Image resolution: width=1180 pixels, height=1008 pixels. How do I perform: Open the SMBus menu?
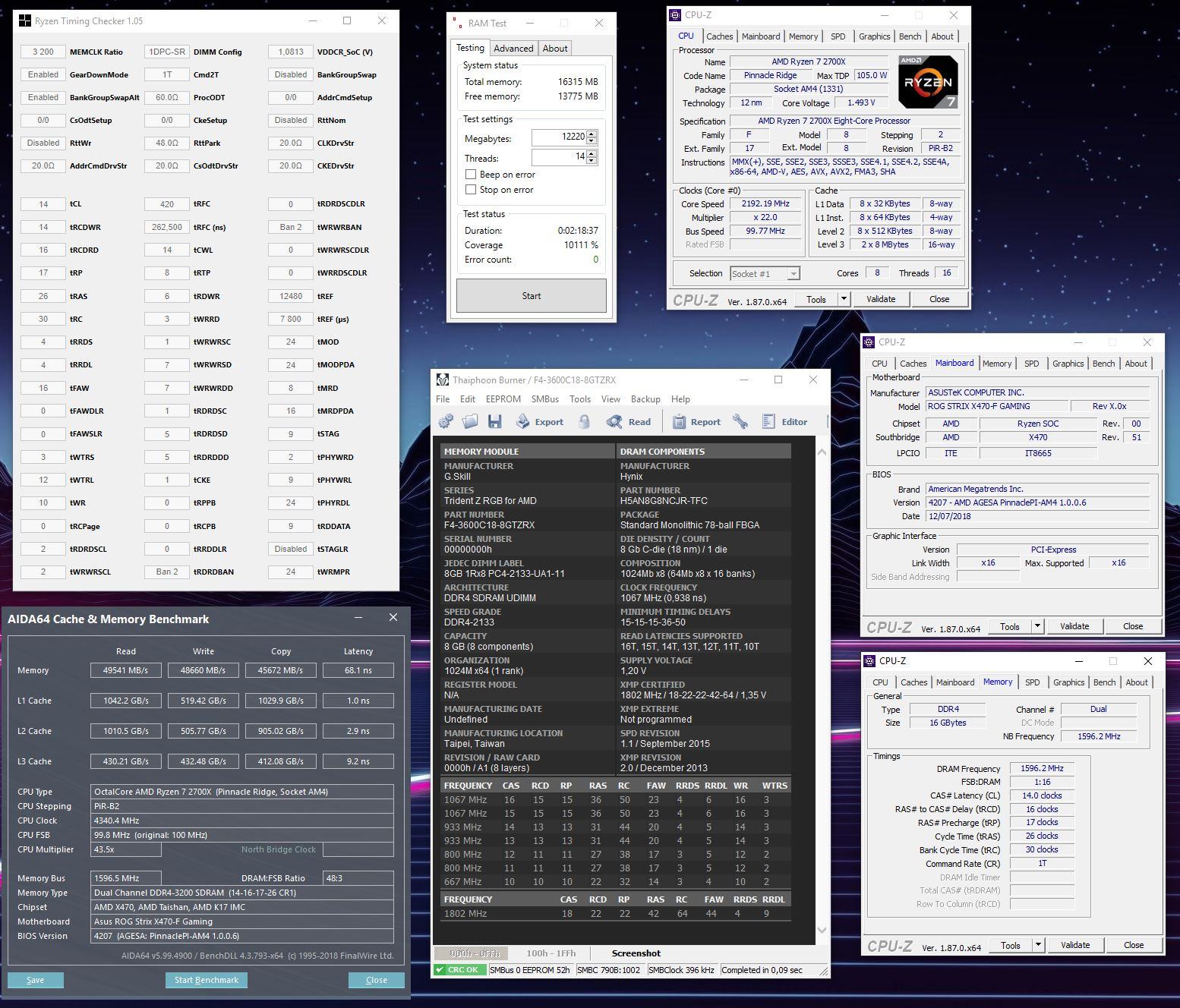544,398
